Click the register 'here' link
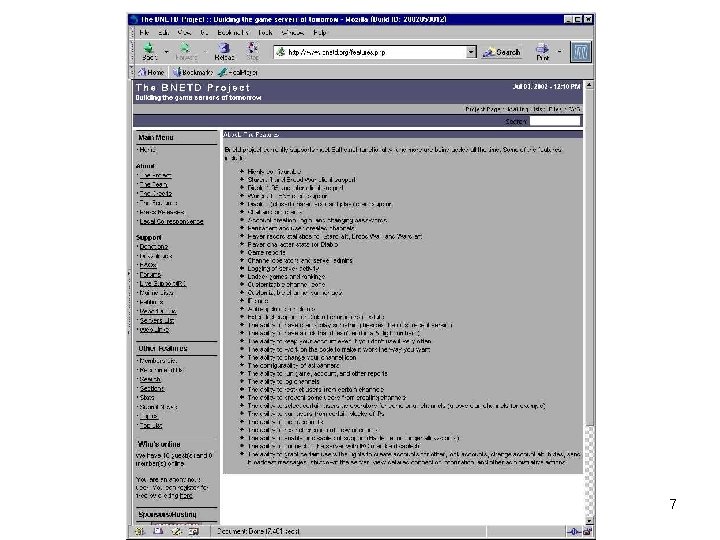 coord(186,496)
